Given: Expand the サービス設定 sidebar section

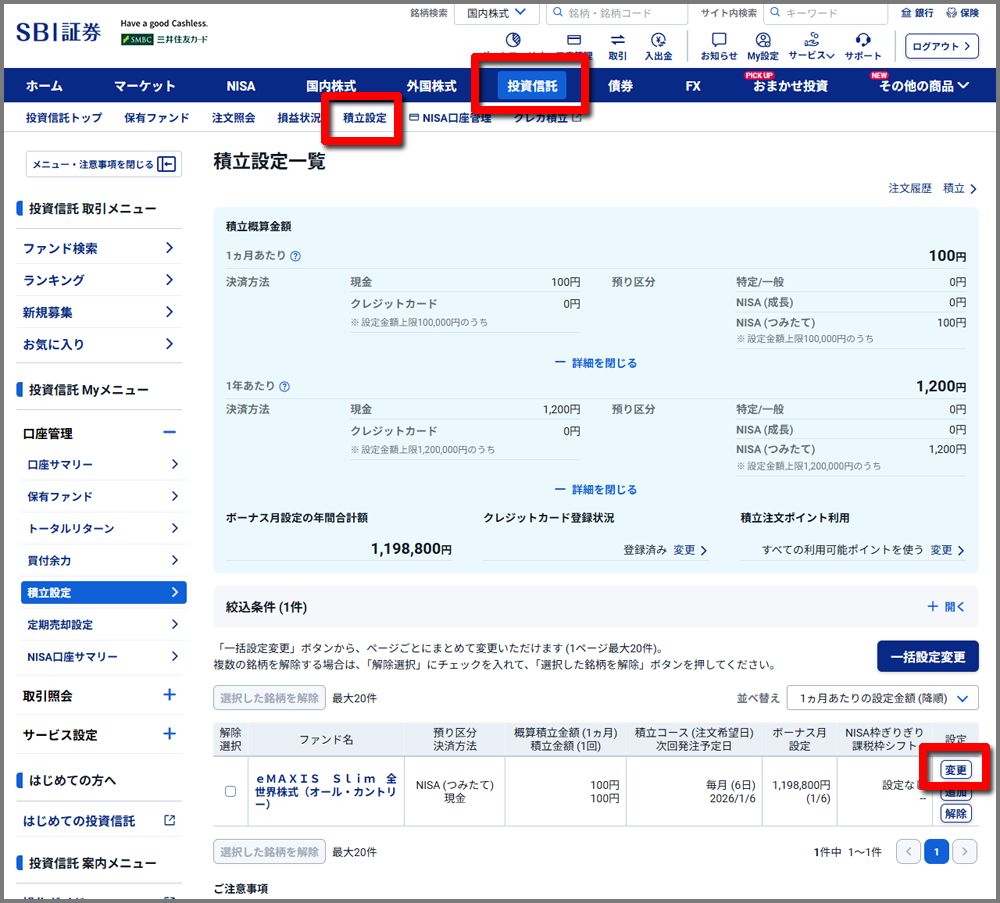Looking at the screenshot, I should click(x=169, y=734).
